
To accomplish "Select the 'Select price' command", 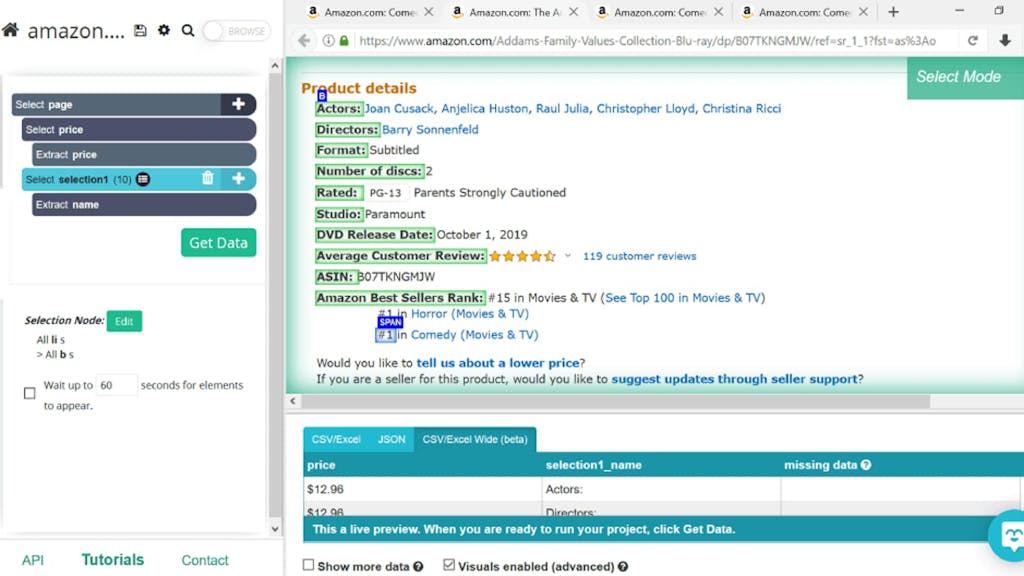I will [139, 129].
